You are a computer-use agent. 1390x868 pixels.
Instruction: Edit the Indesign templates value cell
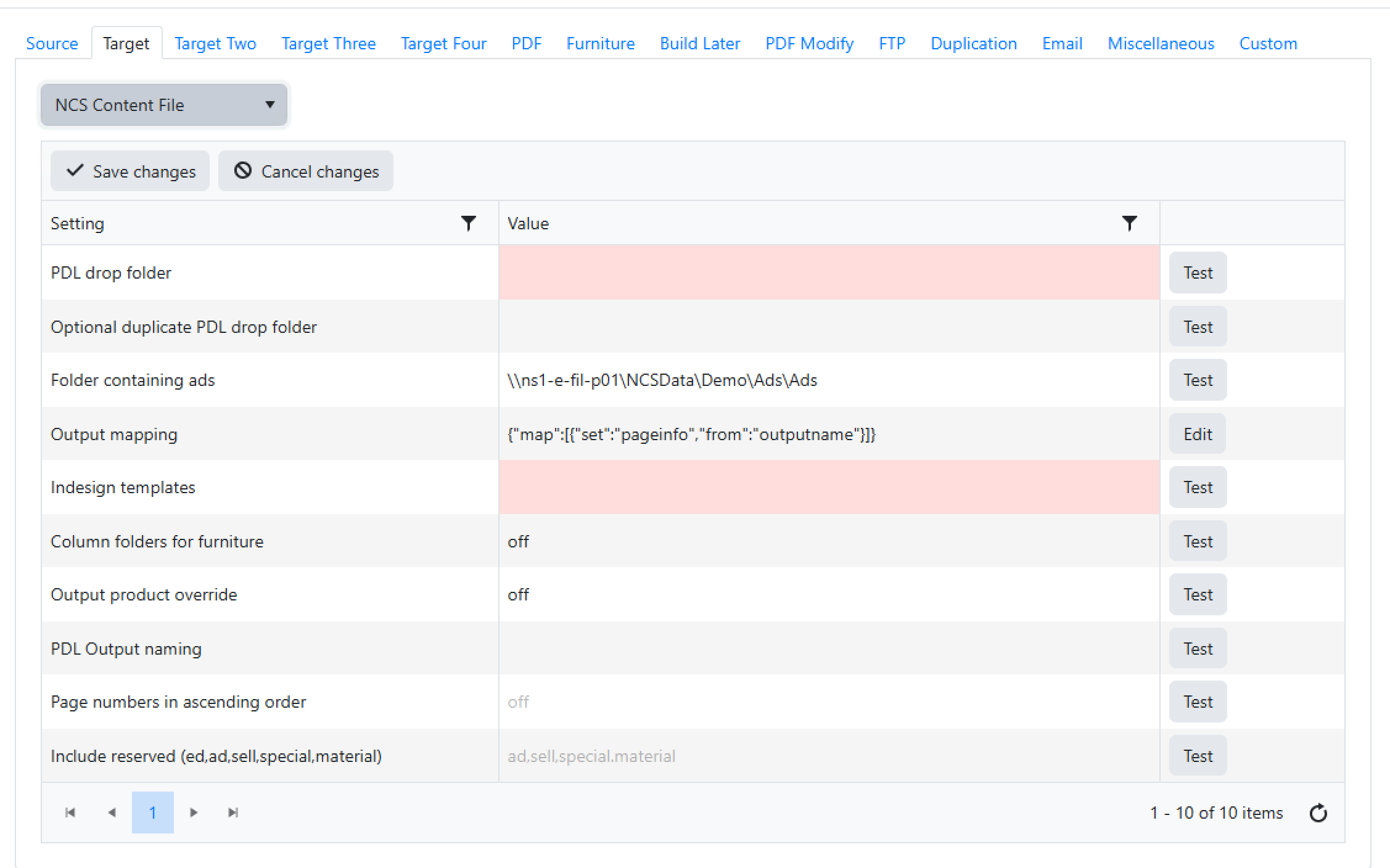pos(828,487)
